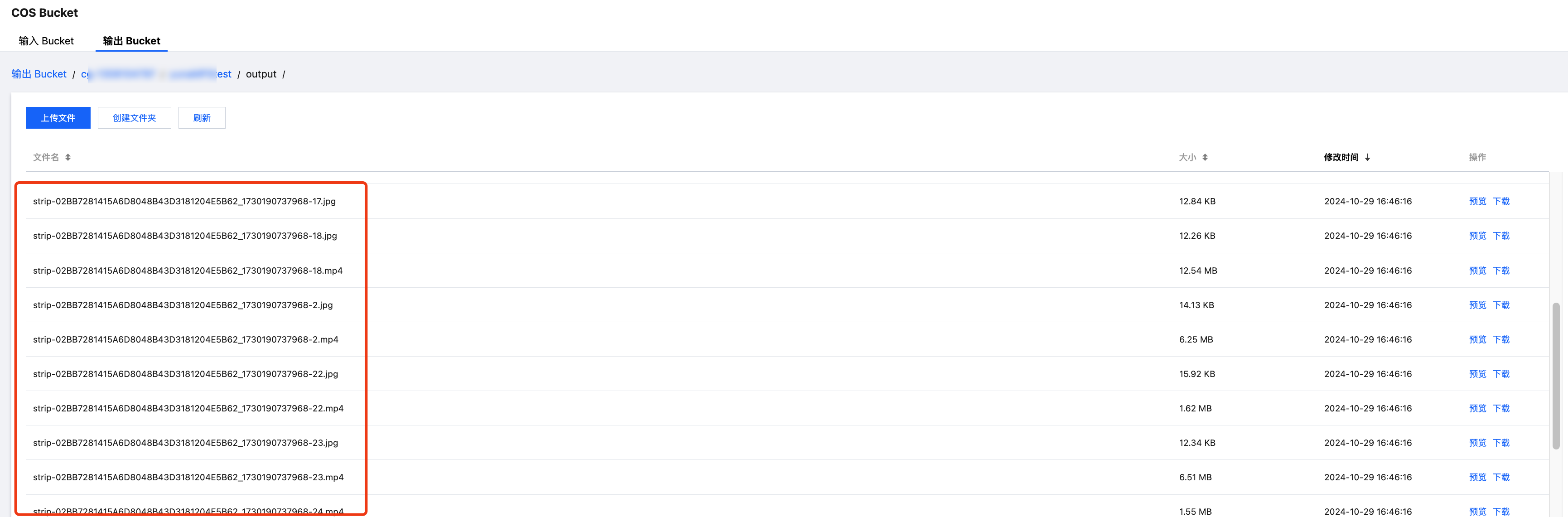Download the 12.54 MB -18.mp4 file
The width and height of the screenshot is (1568, 517).
point(1500,271)
